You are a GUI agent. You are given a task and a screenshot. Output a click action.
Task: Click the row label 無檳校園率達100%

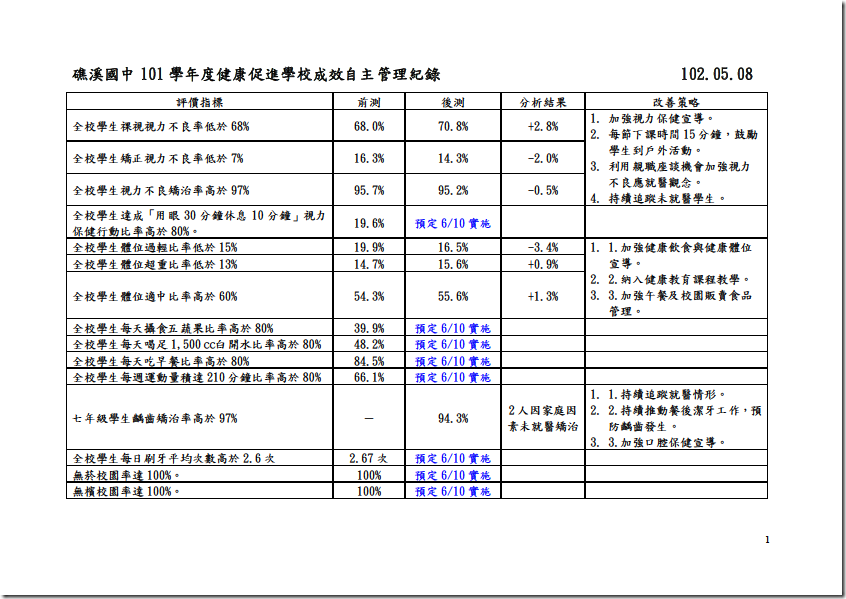click(x=127, y=491)
